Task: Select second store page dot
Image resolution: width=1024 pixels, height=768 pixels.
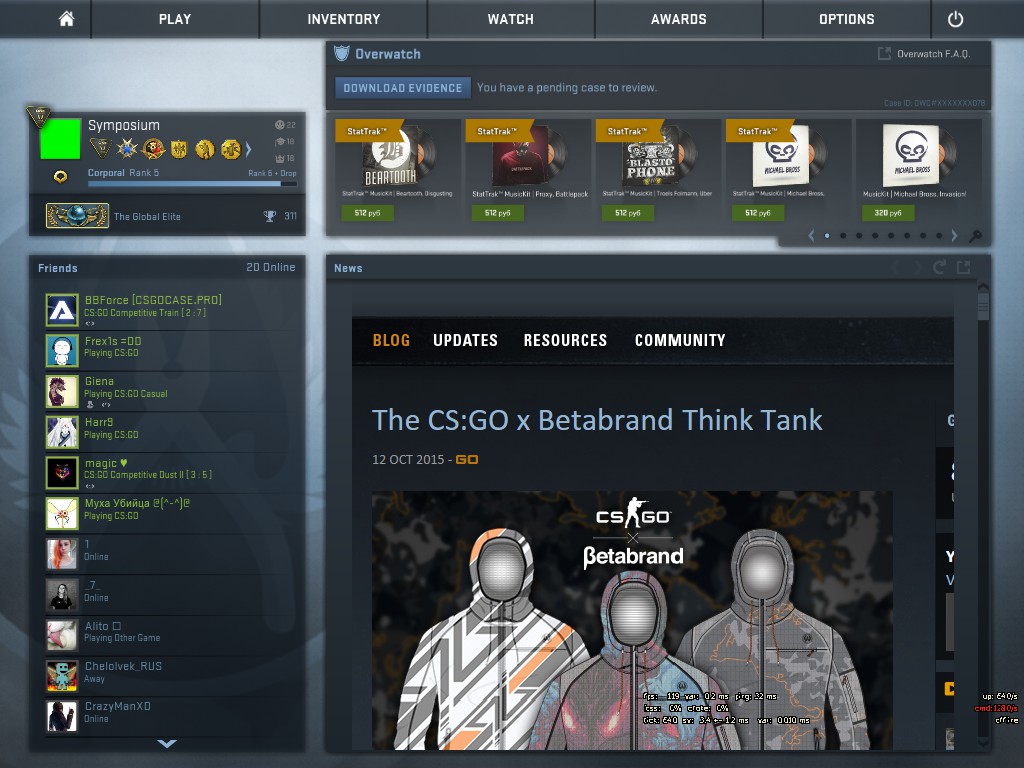Action: [x=843, y=236]
